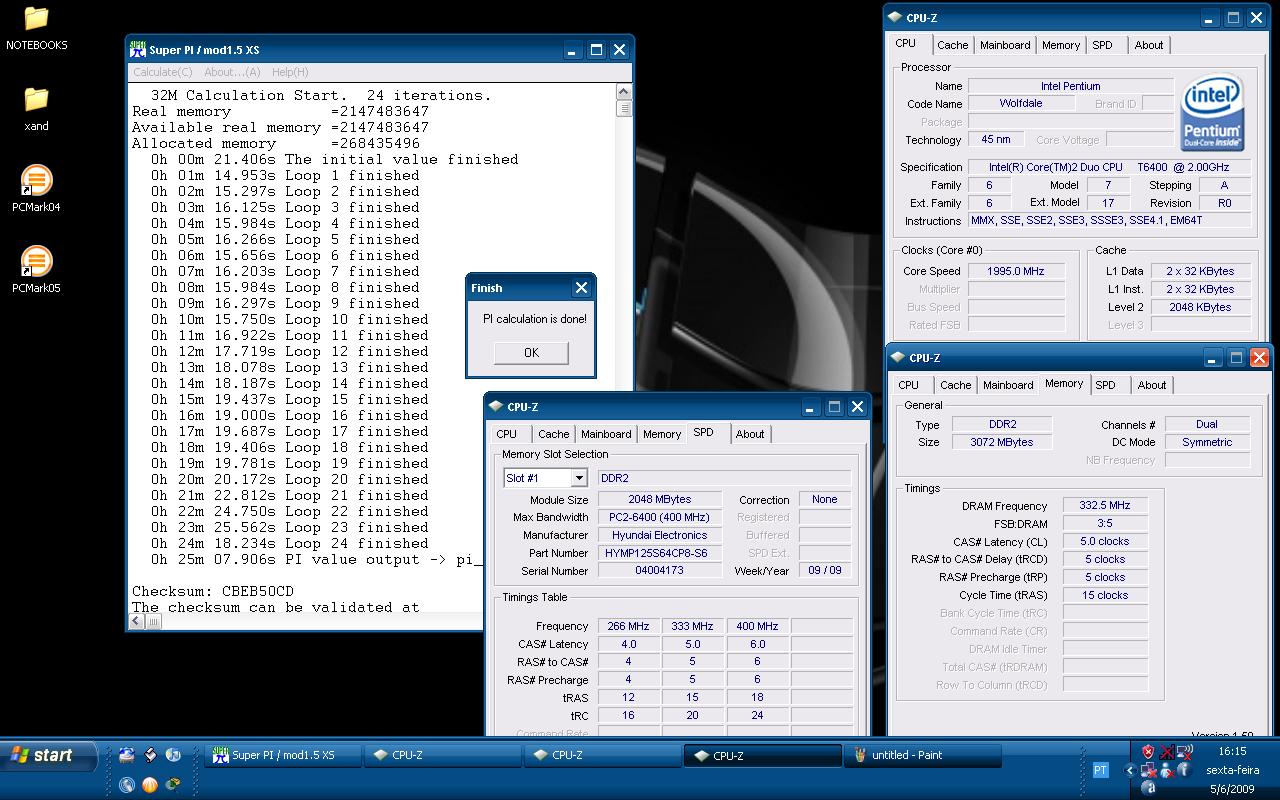
Task: Click the black-and-white quick launch icon
Action: (x=150, y=755)
